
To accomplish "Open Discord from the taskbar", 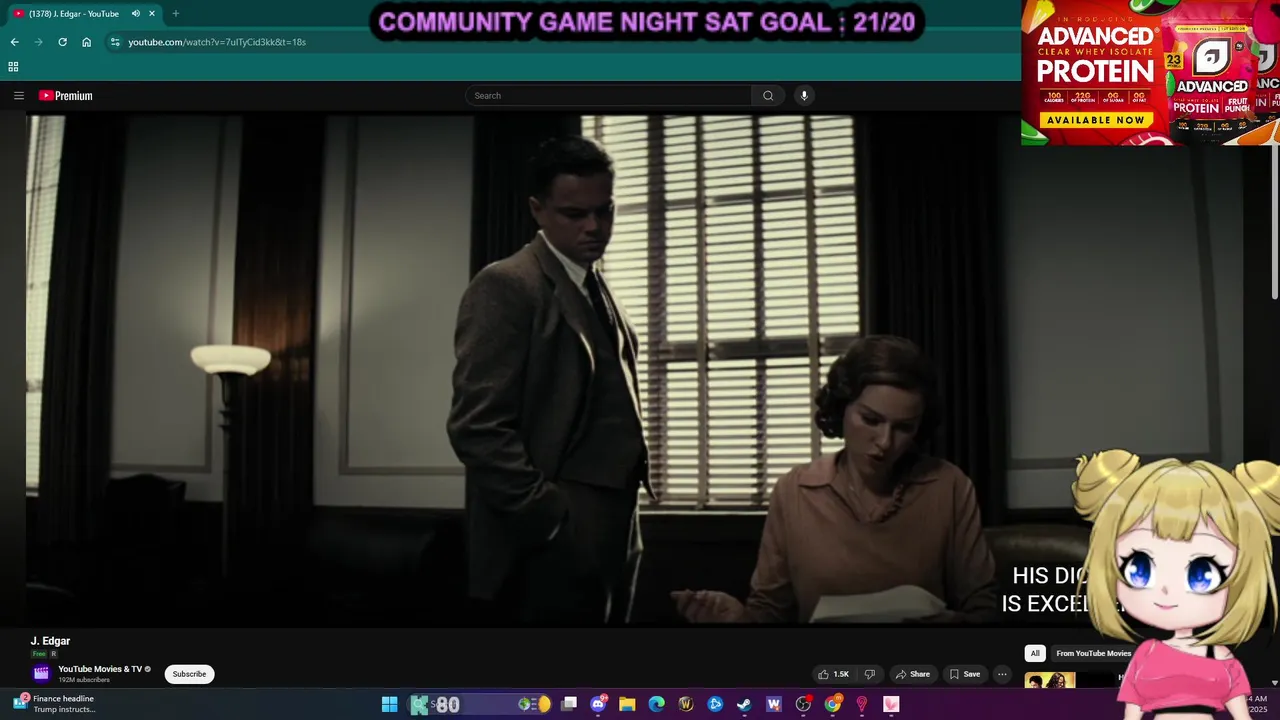I will (x=598, y=704).
